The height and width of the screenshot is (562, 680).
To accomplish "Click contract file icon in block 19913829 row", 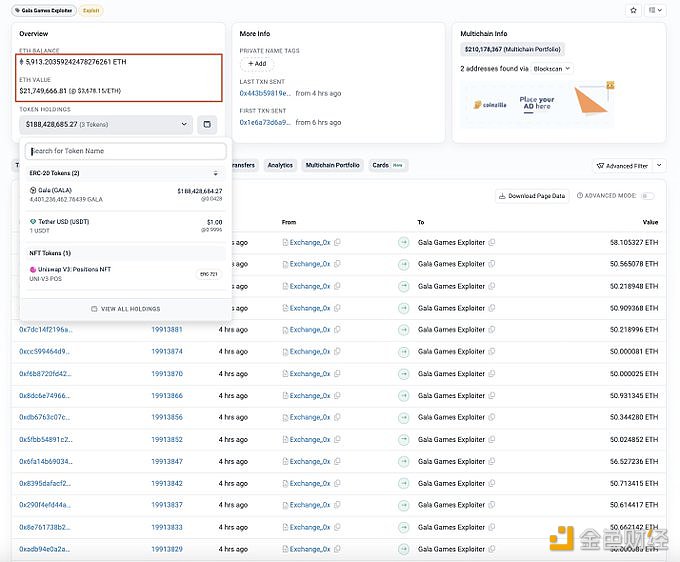I will [285, 549].
